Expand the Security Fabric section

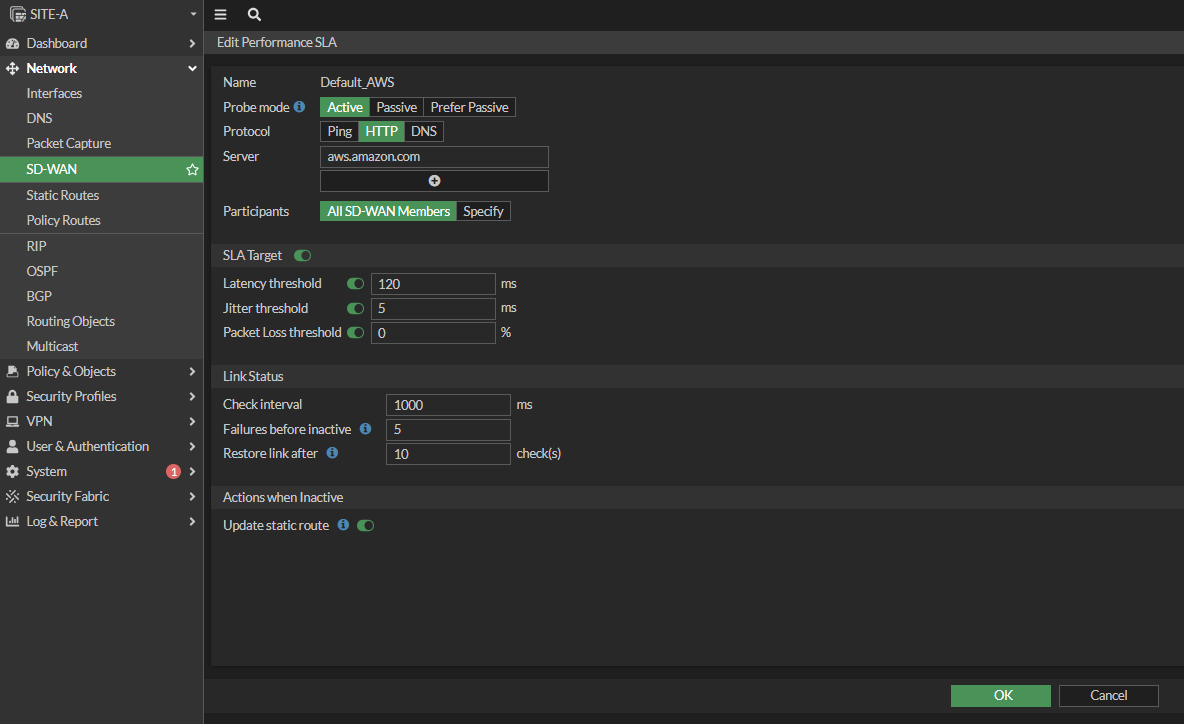coord(100,496)
